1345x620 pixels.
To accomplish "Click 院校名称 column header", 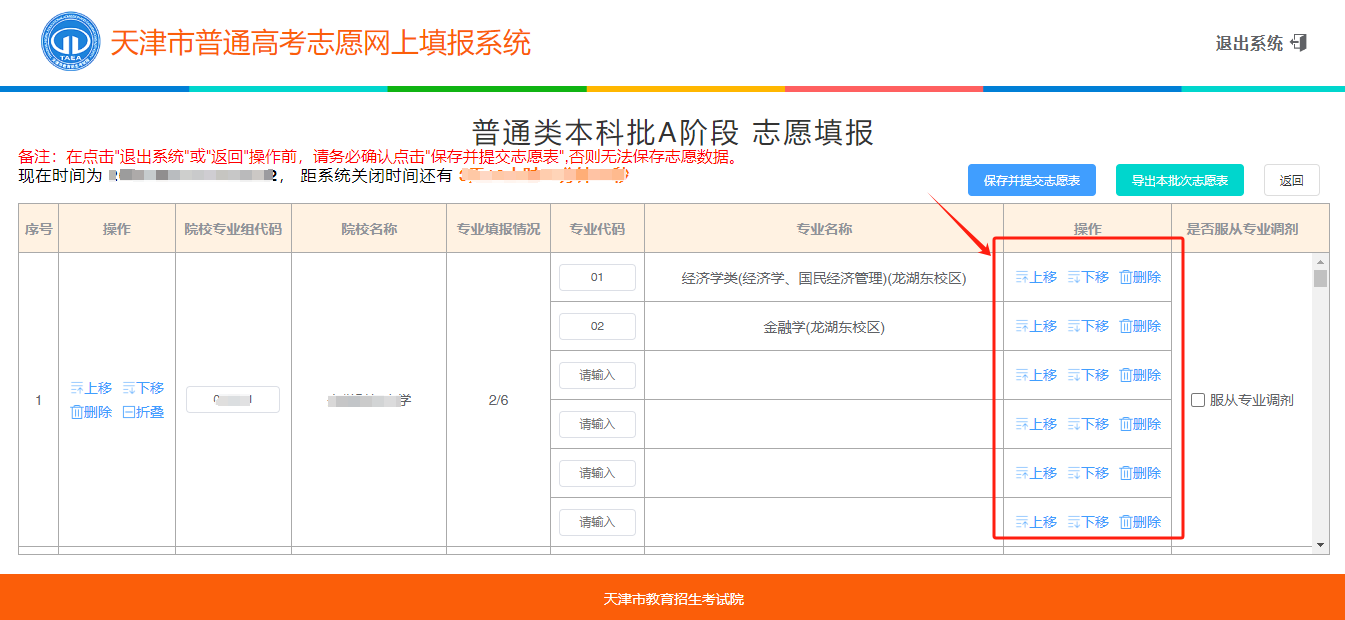I will point(369,229).
